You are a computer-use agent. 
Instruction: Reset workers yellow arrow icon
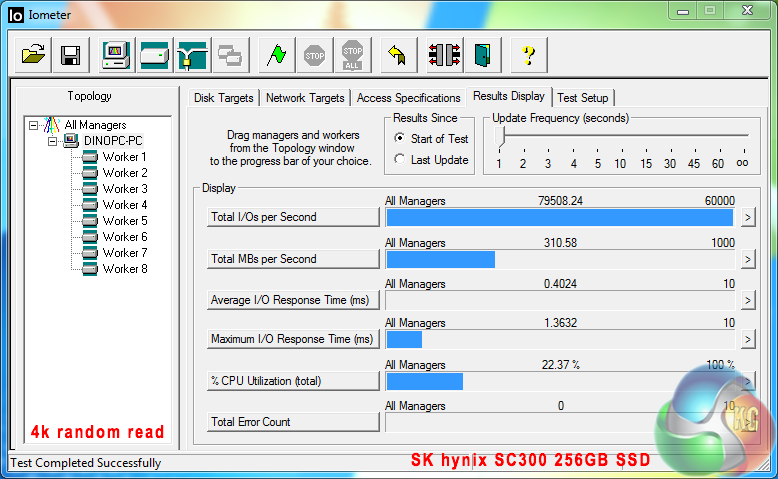[x=398, y=55]
